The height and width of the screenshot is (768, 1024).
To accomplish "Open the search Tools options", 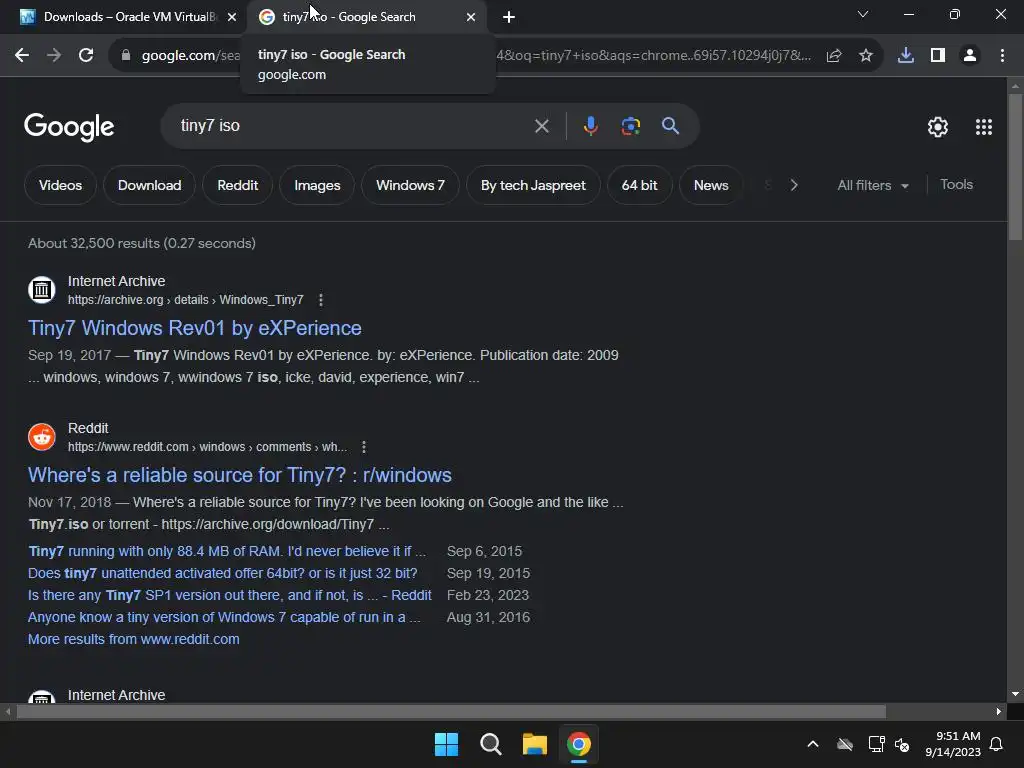I will click(x=956, y=185).
